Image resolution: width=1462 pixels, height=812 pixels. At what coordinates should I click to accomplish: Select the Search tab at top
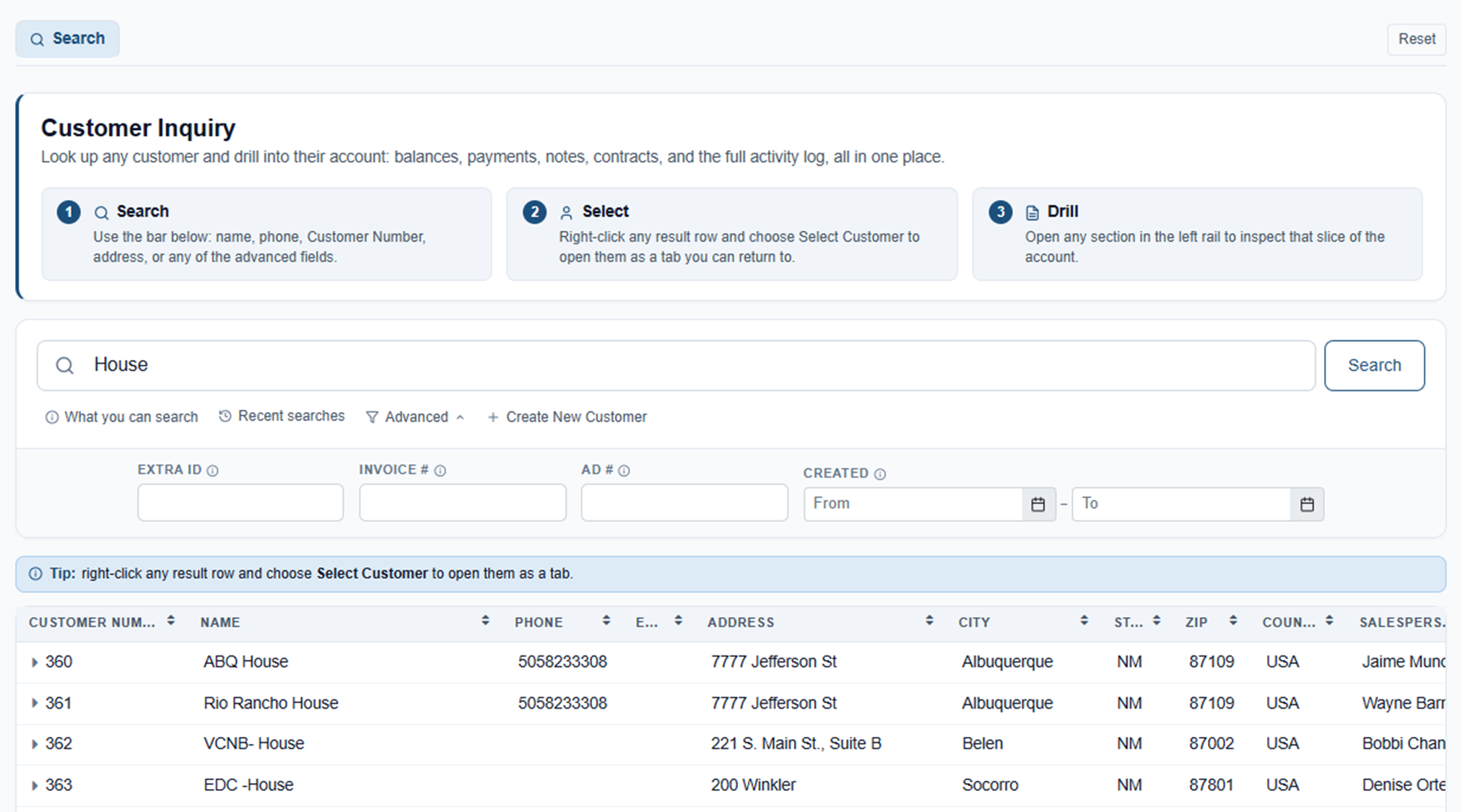click(x=68, y=39)
